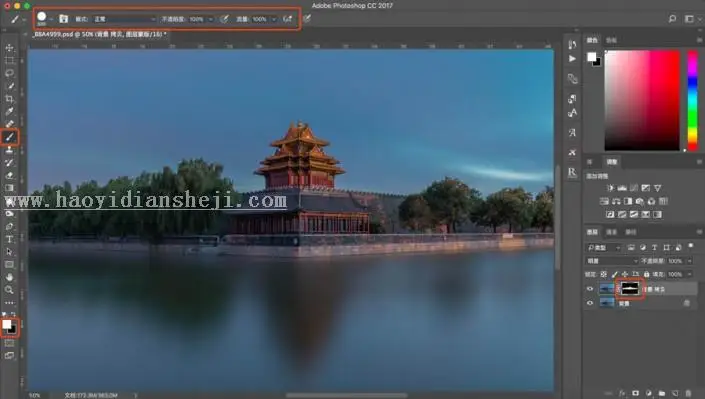
Task: Toggle lock all for the layer
Action: [x=646, y=274]
